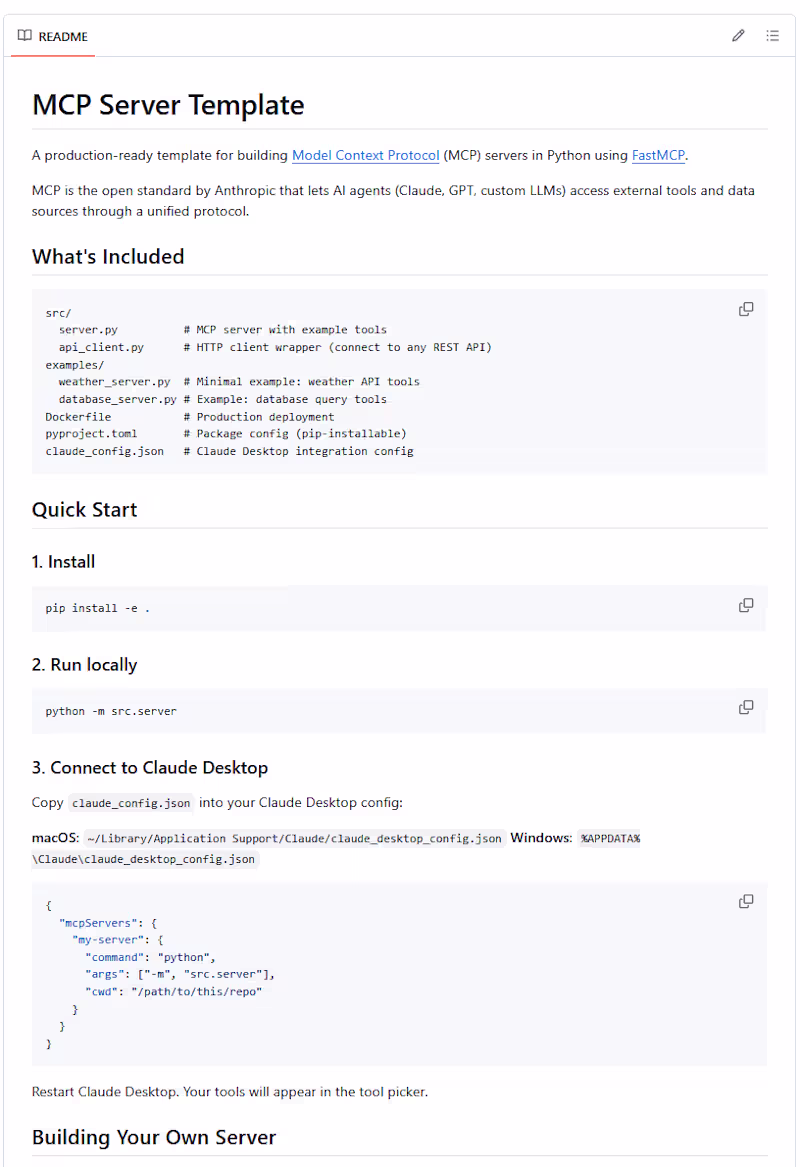
Task: Click the pencil icon to edit README
Action: (x=738, y=36)
